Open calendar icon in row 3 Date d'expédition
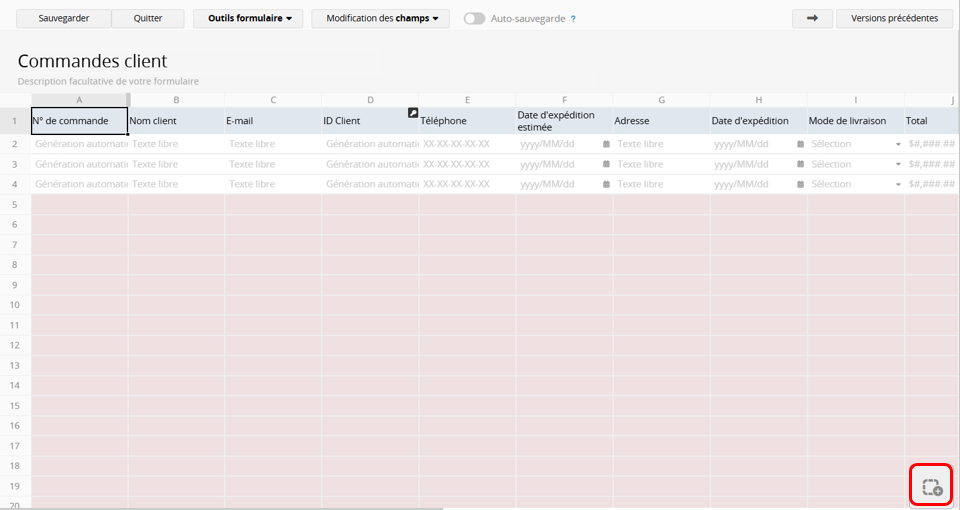The image size is (960, 510). (x=800, y=164)
